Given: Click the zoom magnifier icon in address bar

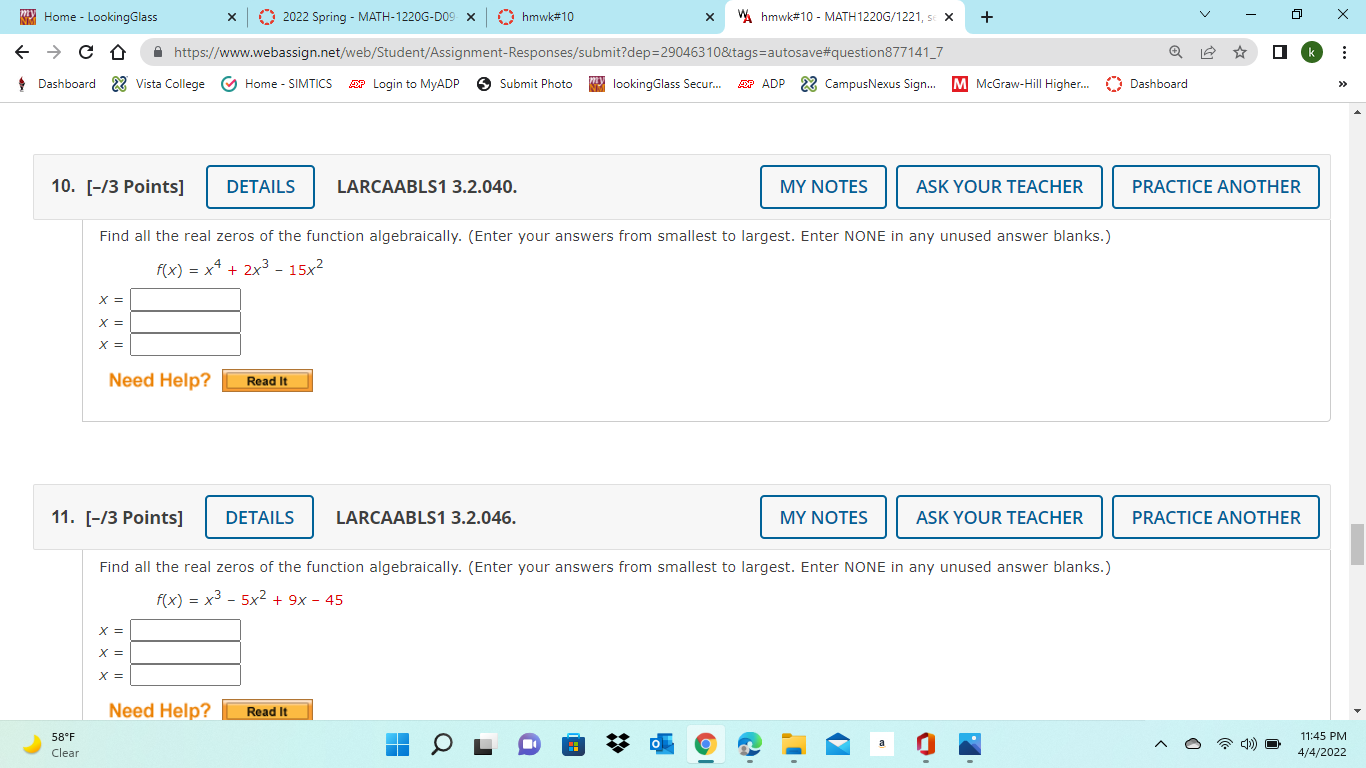Looking at the screenshot, I should click(1176, 52).
